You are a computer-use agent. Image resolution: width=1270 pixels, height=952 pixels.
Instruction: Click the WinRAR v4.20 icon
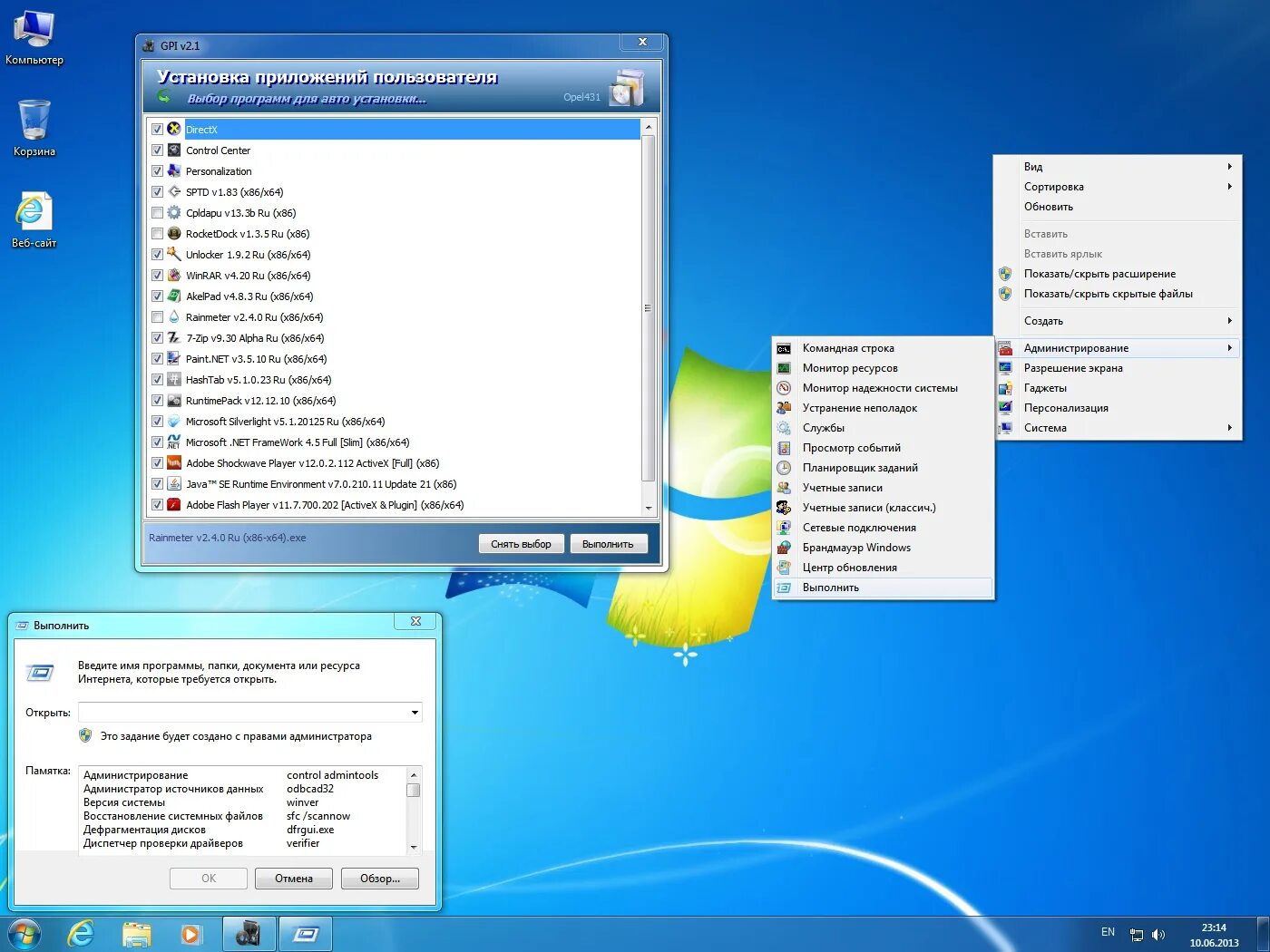pos(174,275)
